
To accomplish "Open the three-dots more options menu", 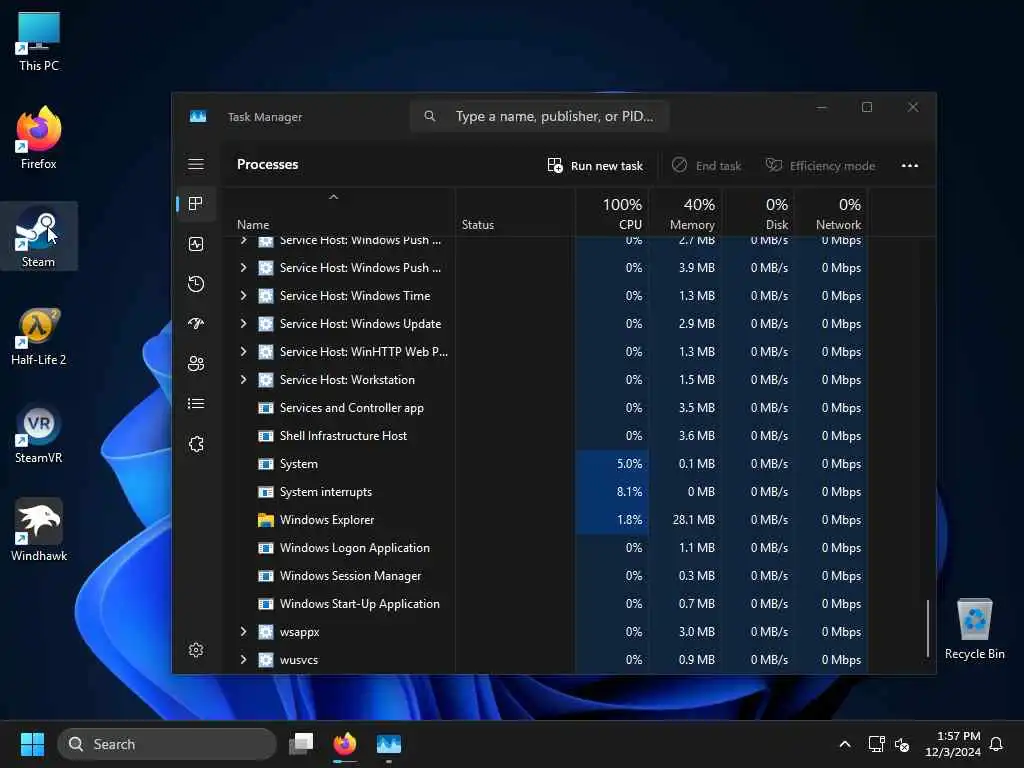I will click(x=910, y=165).
